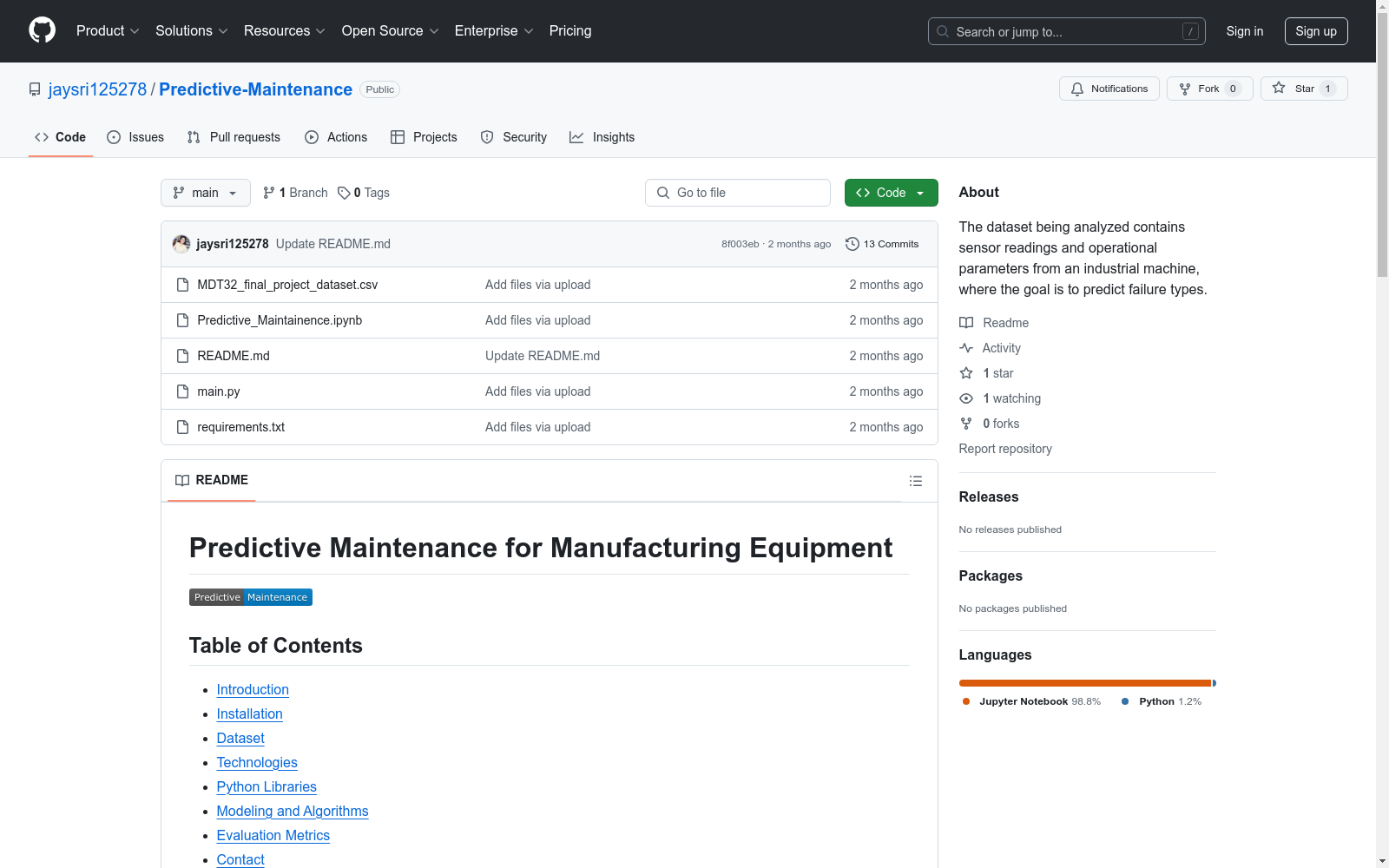Click the tag icon beside 0 Tags
Viewport: 1389px width, 868px height.
tap(344, 193)
